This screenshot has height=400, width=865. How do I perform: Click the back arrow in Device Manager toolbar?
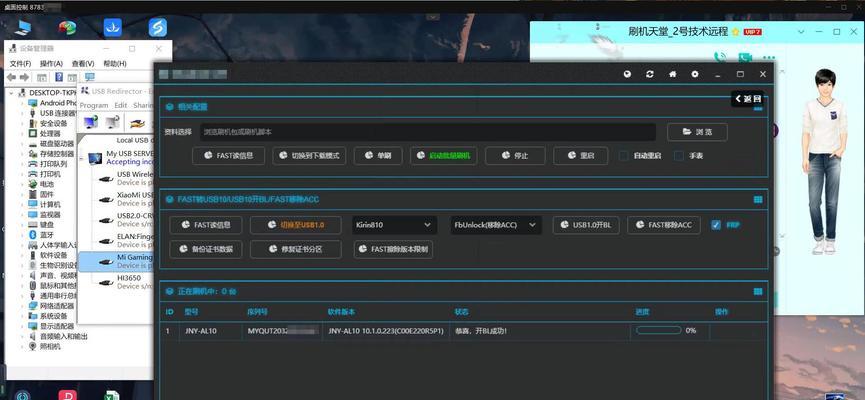coord(11,77)
